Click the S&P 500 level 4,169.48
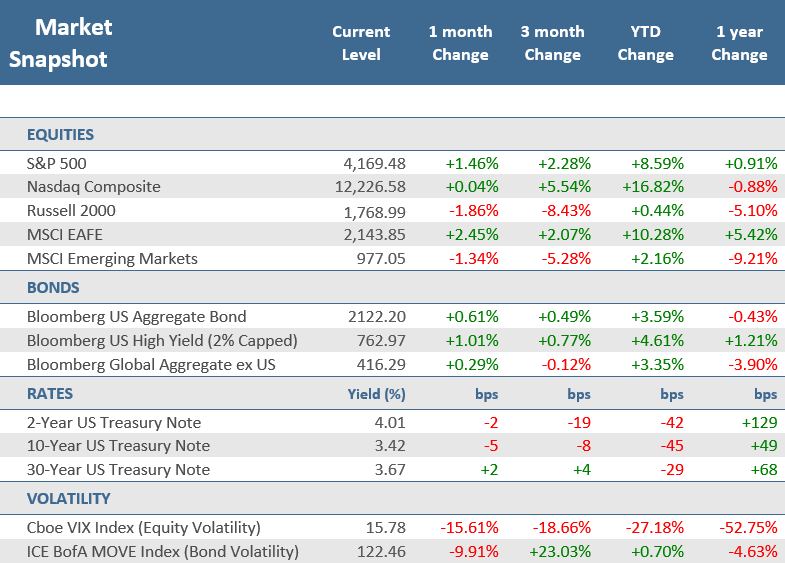The image size is (785, 563). pyautogui.click(x=374, y=164)
